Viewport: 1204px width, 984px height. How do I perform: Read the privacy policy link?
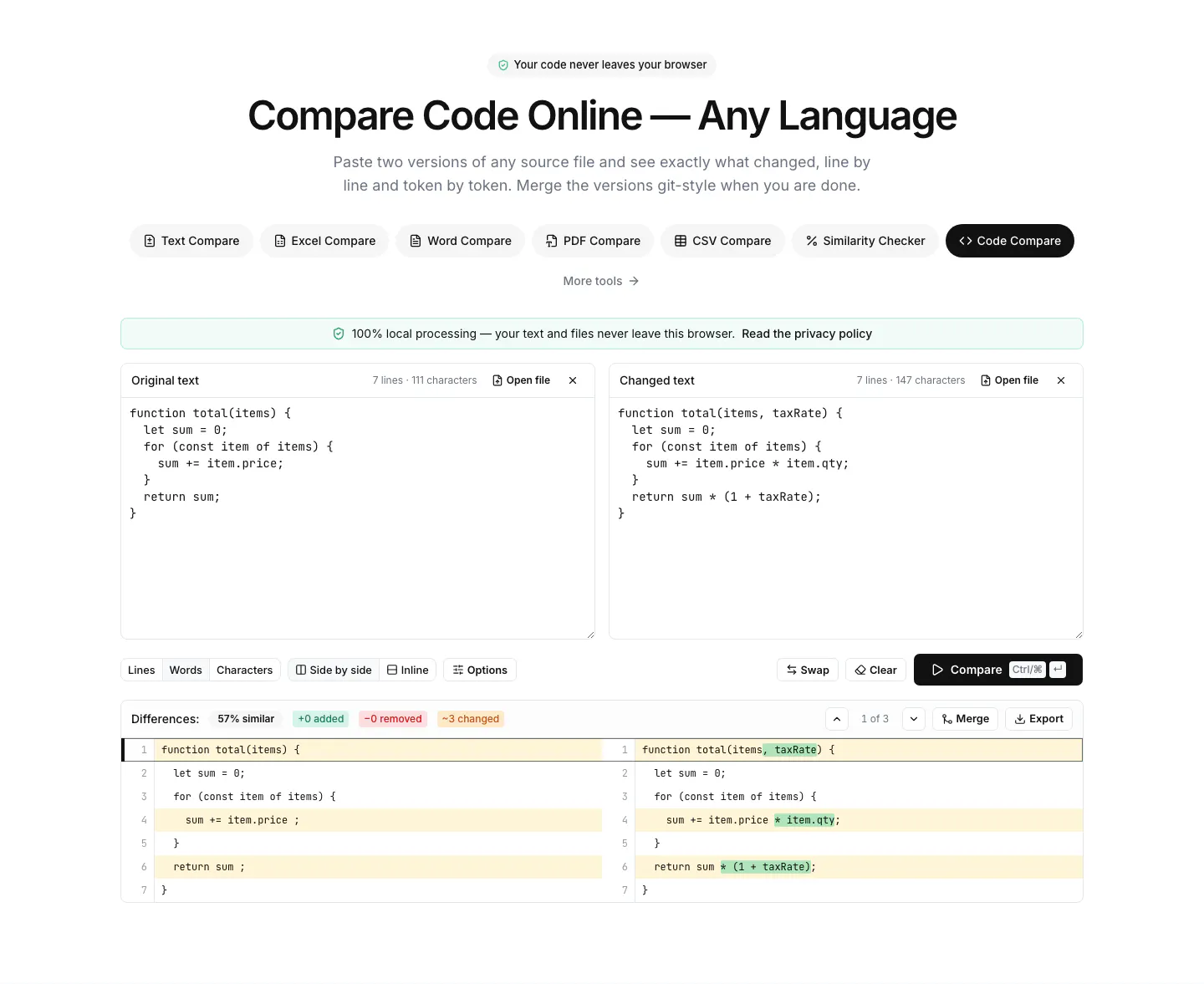click(807, 334)
